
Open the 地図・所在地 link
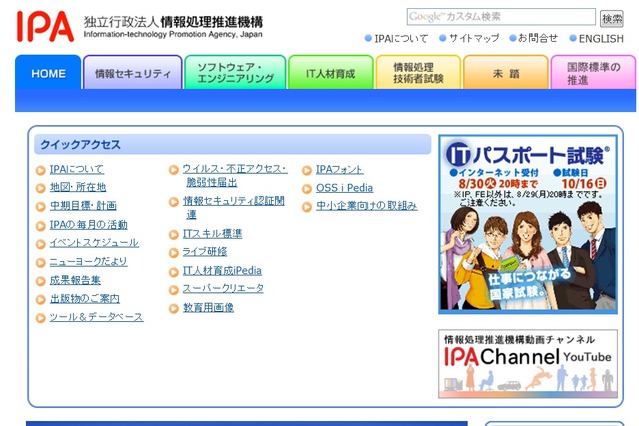coord(78,187)
